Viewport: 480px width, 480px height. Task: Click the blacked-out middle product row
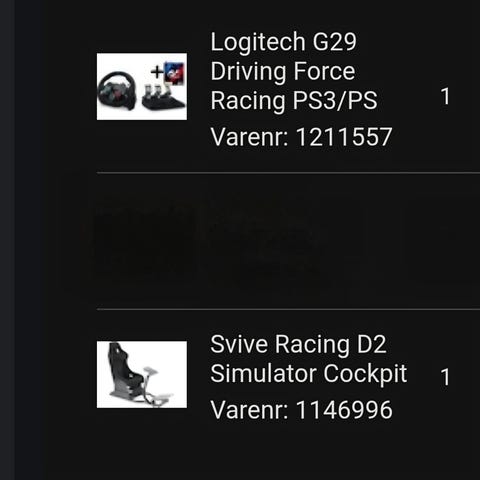tap(288, 241)
